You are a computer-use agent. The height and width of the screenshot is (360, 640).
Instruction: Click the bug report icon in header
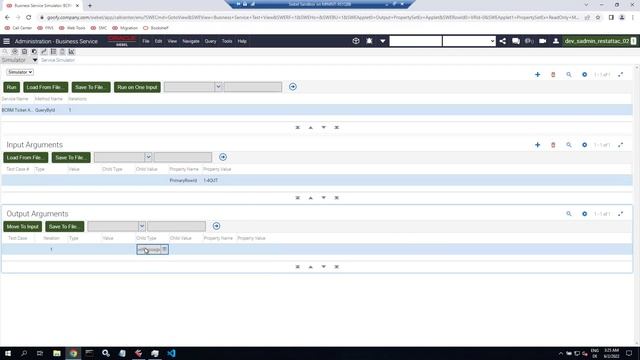(x=369, y=41)
